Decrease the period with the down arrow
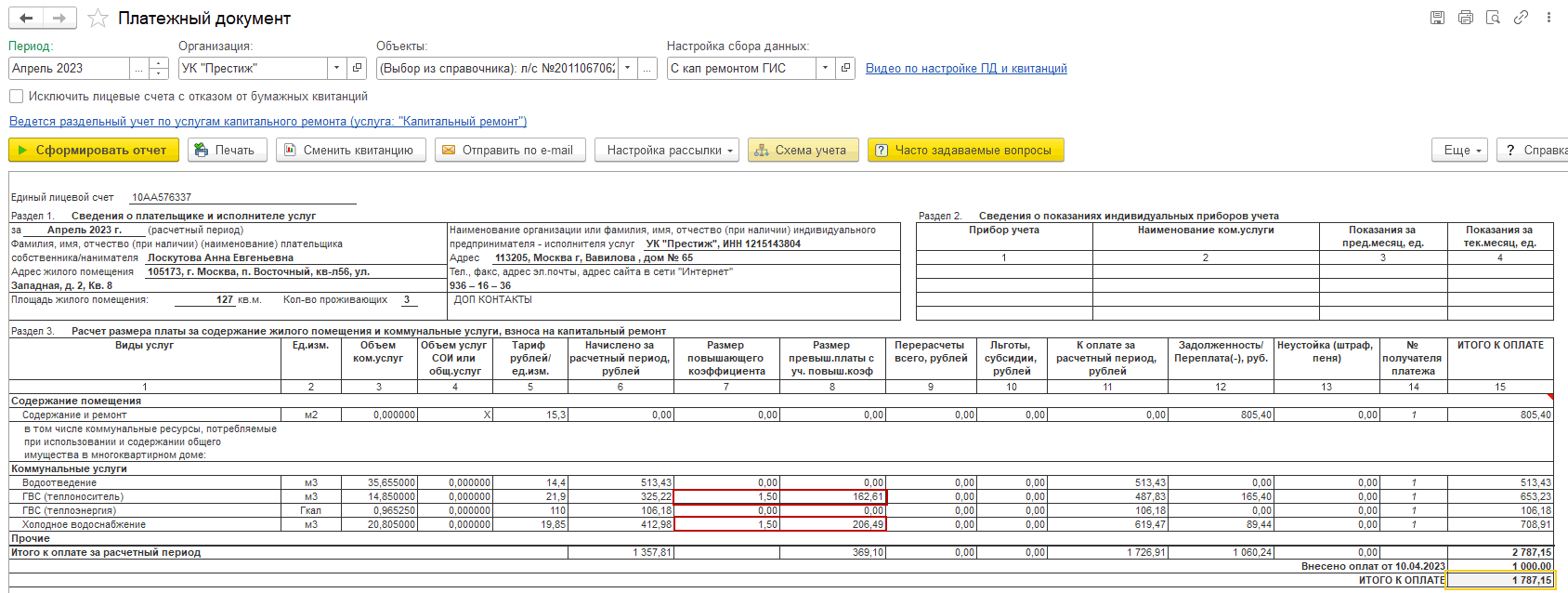 click(x=159, y=73)
